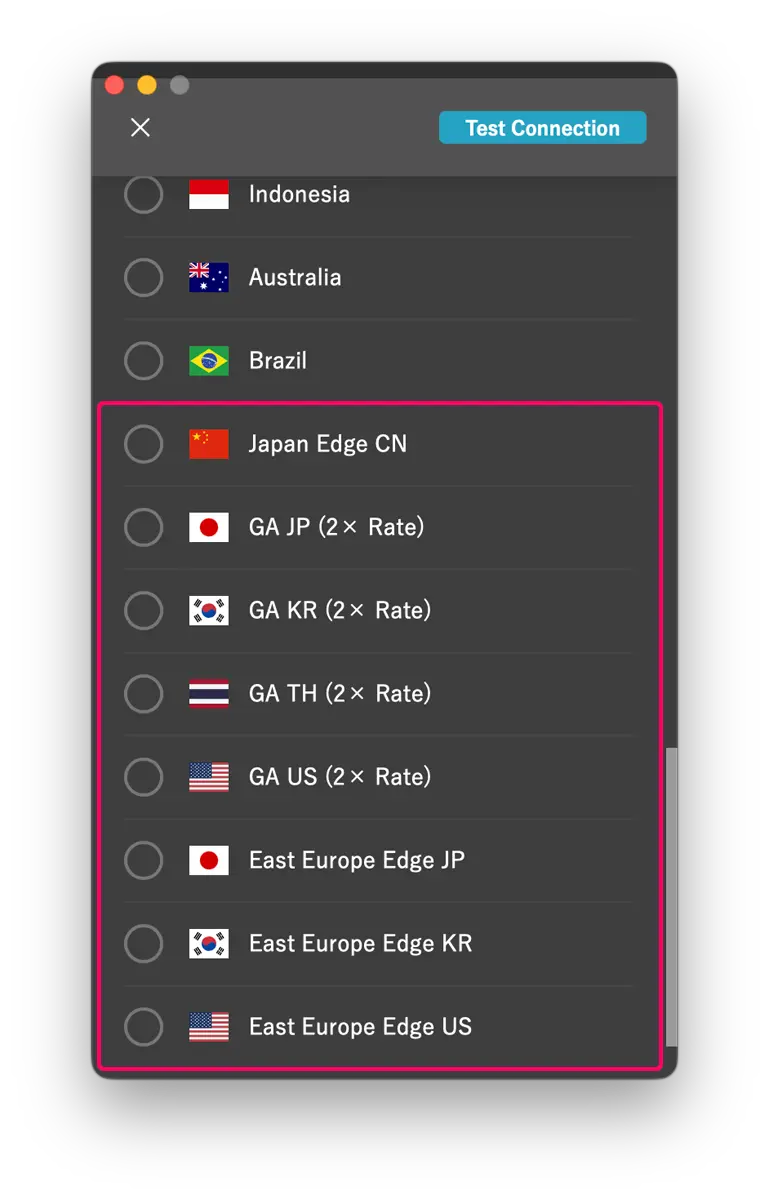
Task: Click the GA TH (2× Rate) server label
Action: 340,693
